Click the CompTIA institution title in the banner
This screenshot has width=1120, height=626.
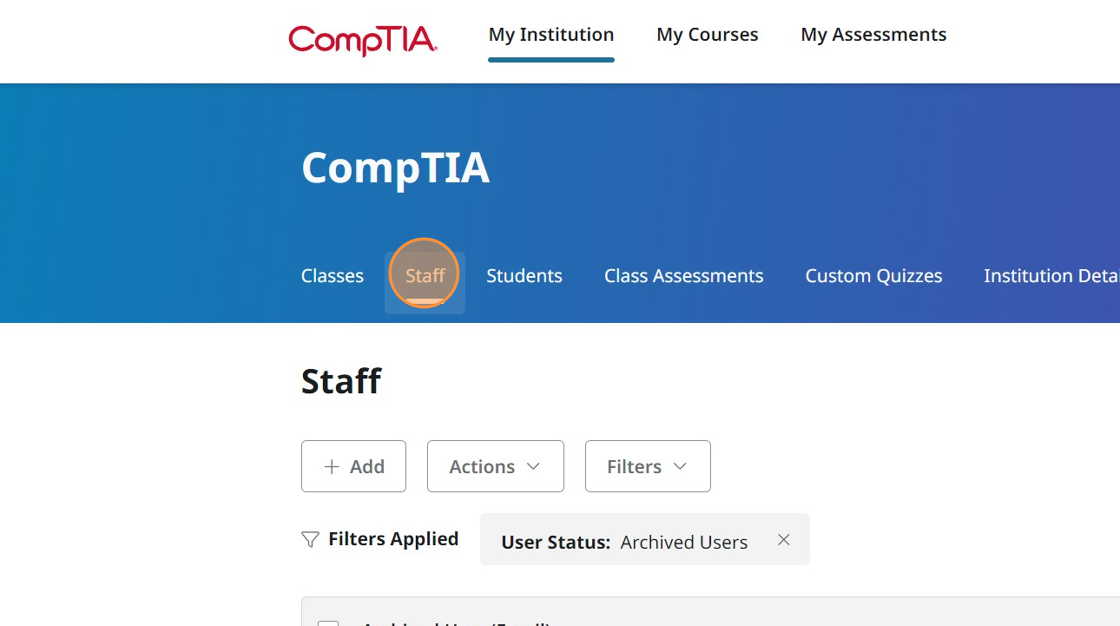tap(395, 168)
